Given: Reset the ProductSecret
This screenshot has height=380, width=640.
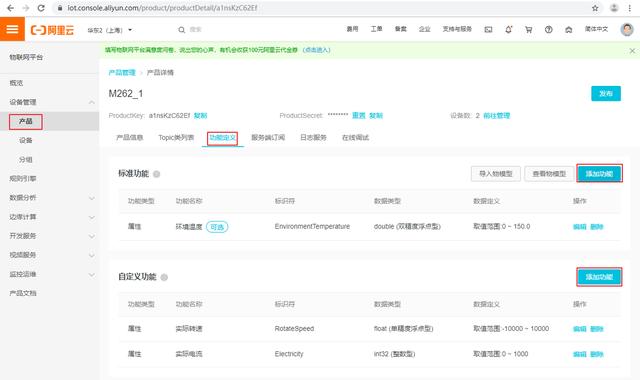Looking at the screenshot, I should (359, 116).
